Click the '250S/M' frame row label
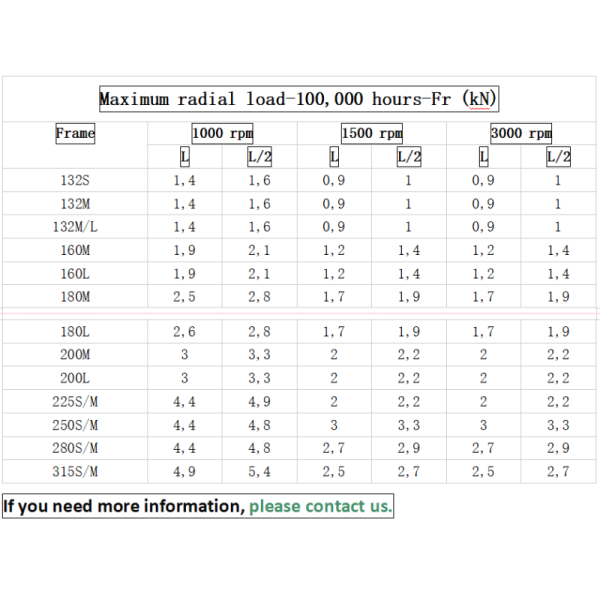600x600 pixels. coord(75,425)
